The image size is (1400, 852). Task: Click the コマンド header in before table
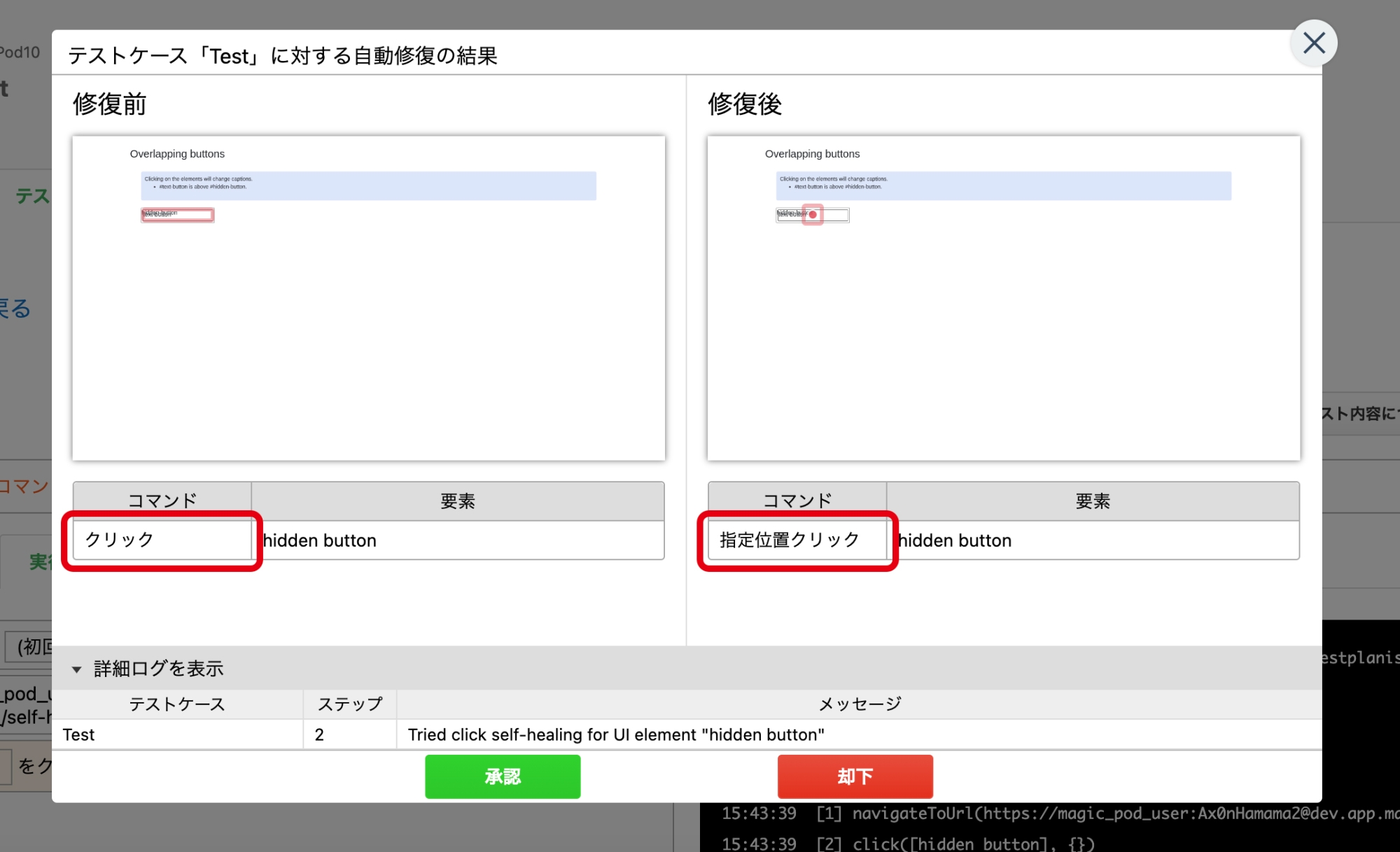tap(162, 501)
